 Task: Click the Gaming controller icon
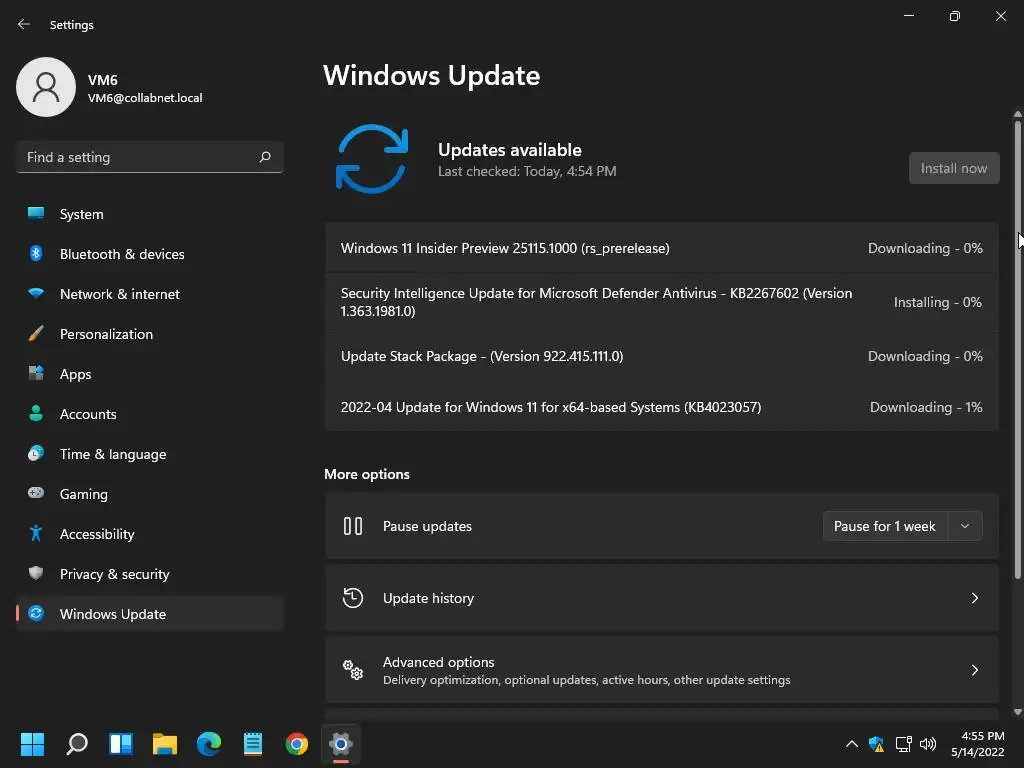point(36,493)
